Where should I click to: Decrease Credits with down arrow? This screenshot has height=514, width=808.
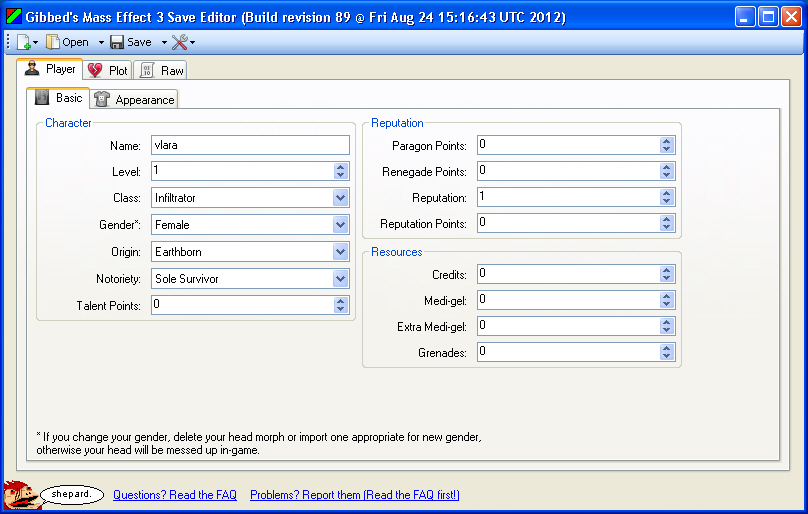(x=667, y=278)
